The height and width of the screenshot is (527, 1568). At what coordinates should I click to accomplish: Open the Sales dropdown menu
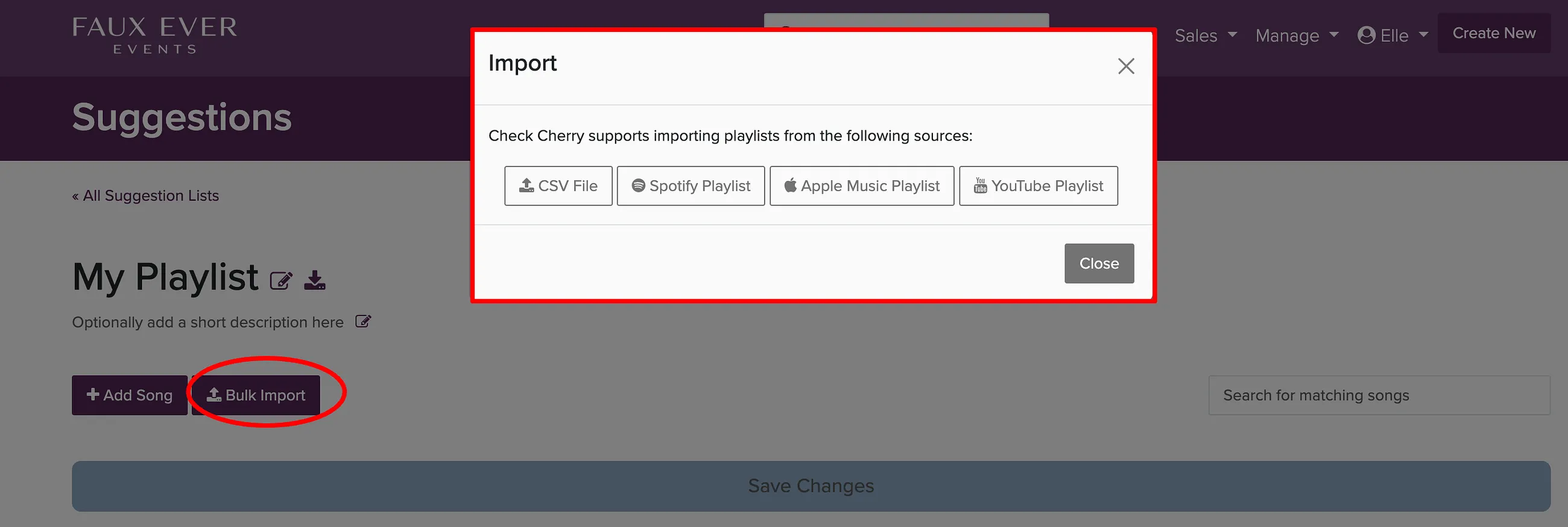point(1205,36)
